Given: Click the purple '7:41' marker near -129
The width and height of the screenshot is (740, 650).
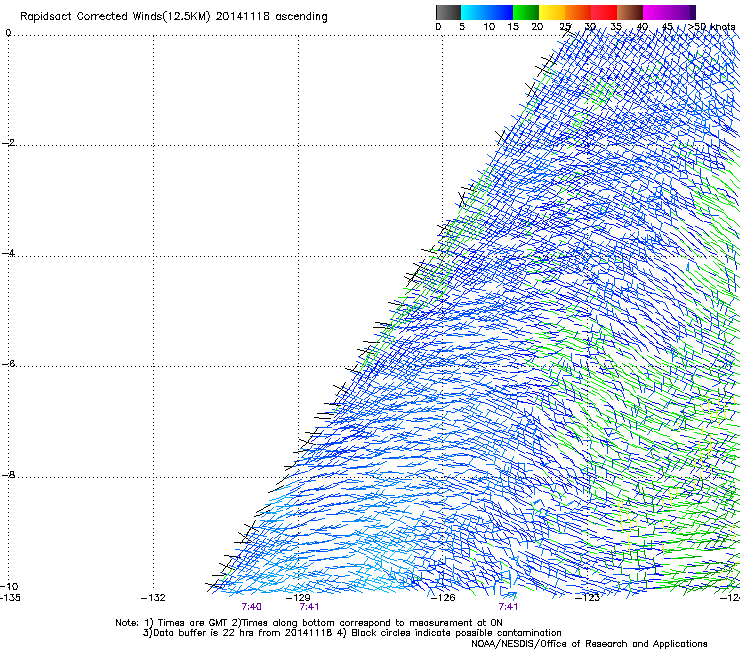Looking at the screenshot, I should coord(310,607).
